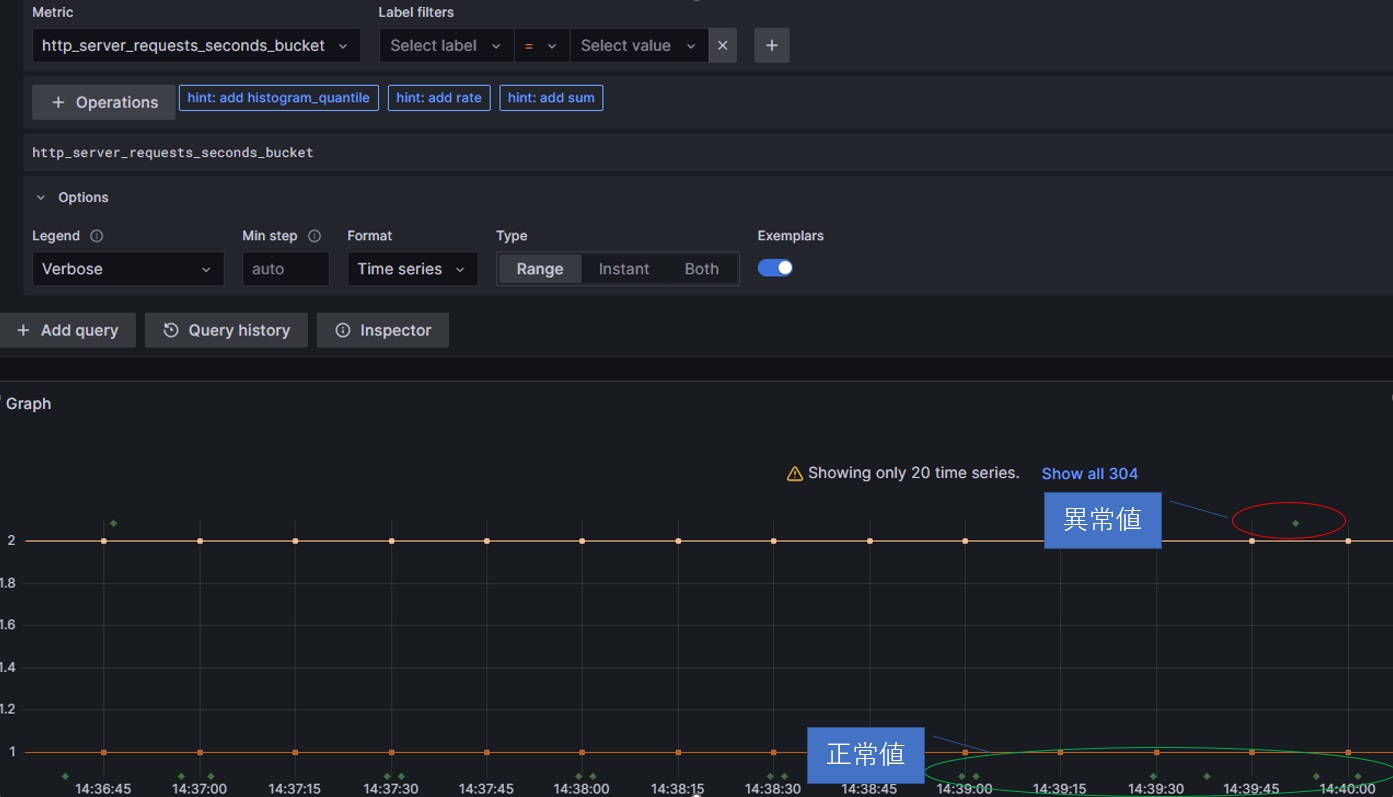Open the query Inspector
The image size is (1393, 797).
point(383,330)
